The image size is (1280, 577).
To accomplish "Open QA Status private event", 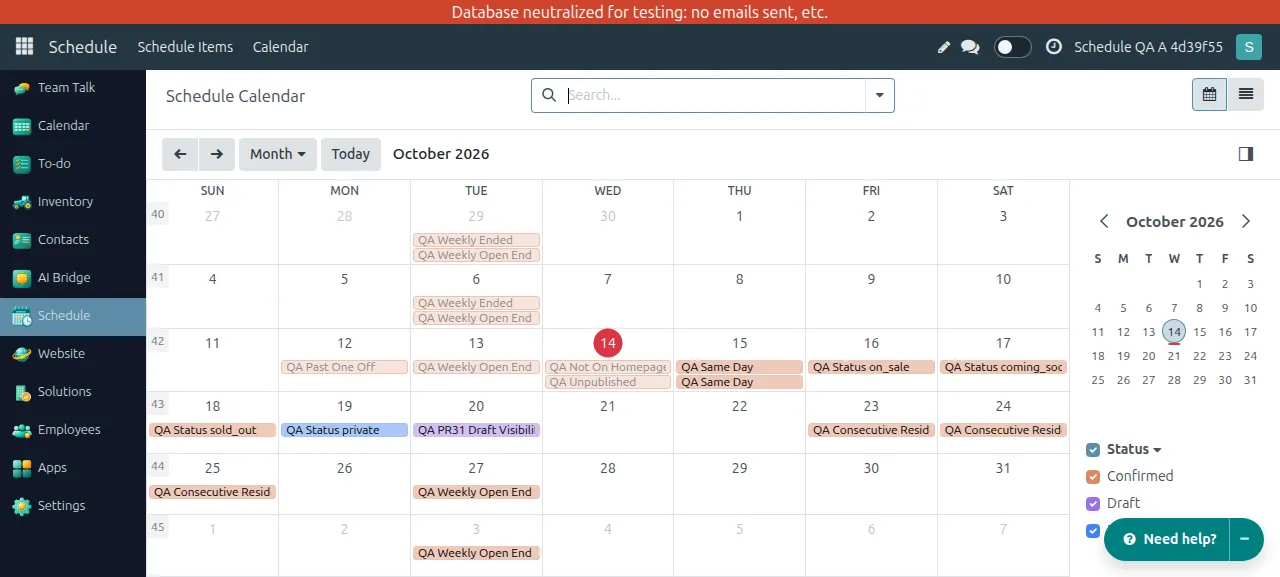I will (x=344, y=430).
